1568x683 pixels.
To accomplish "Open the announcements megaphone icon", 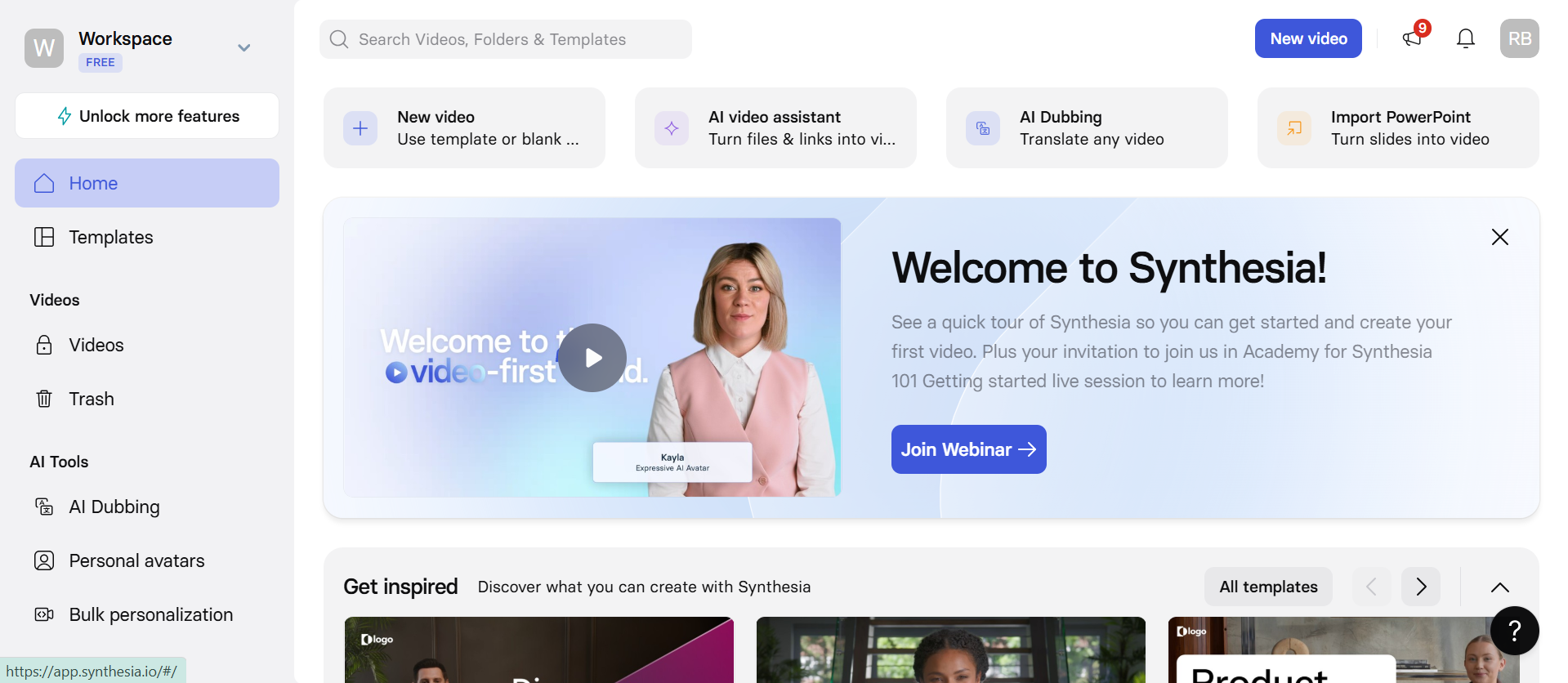I will pyautogui.click(x=1412, y=38).
